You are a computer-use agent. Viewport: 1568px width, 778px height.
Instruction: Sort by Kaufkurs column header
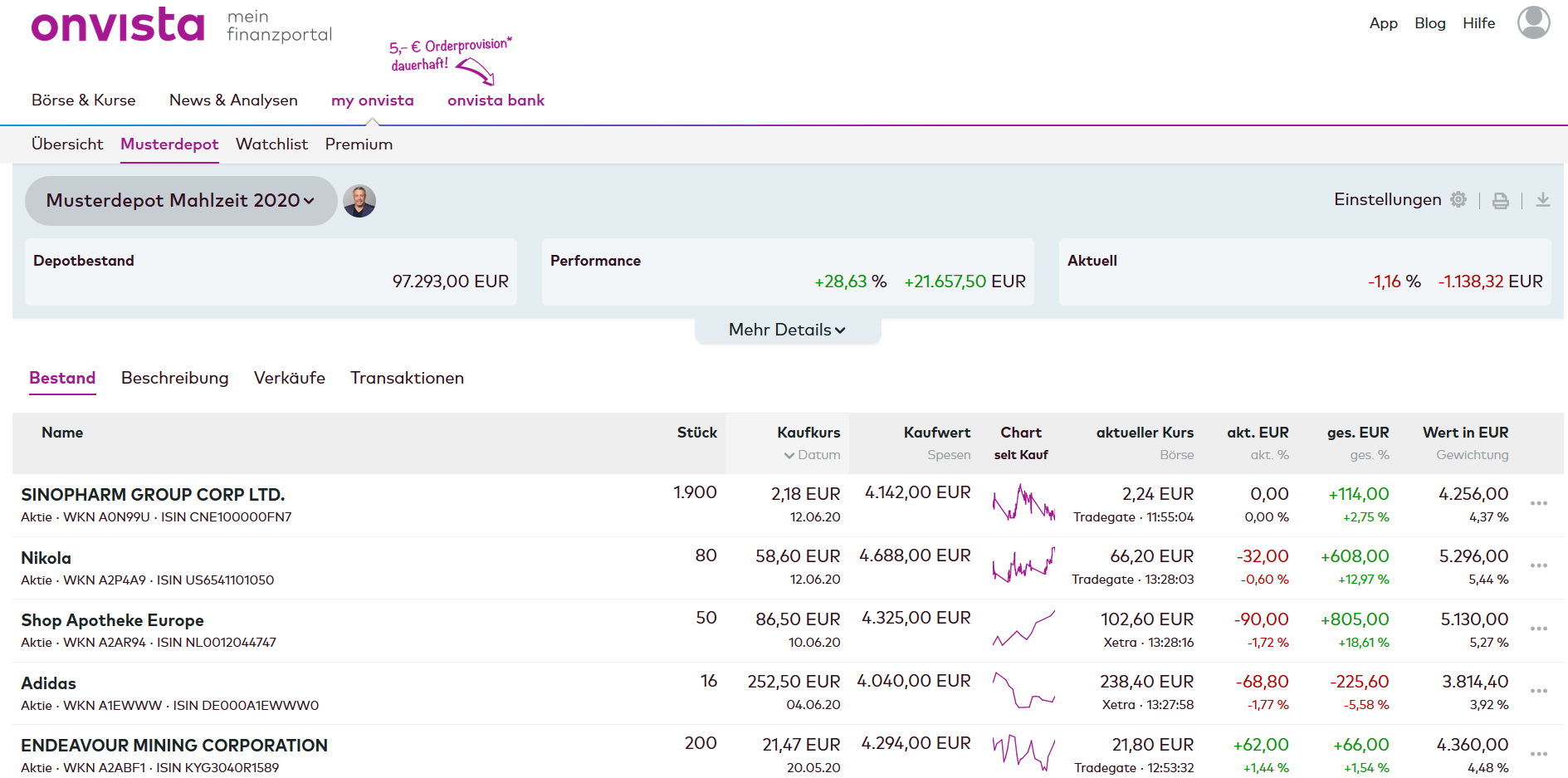coord(808,433)
